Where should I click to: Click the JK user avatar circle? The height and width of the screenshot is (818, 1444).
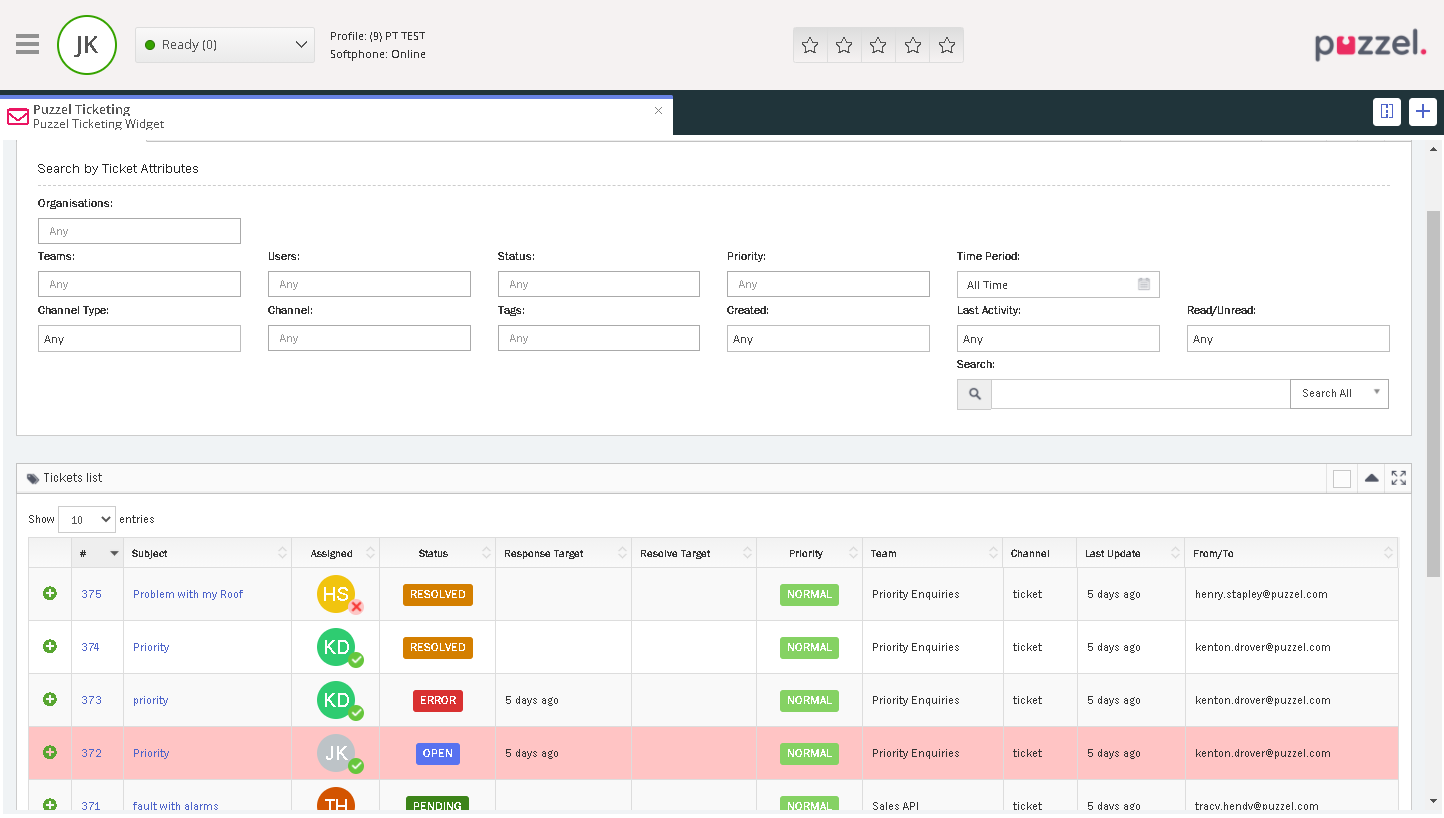pos(87,45)
